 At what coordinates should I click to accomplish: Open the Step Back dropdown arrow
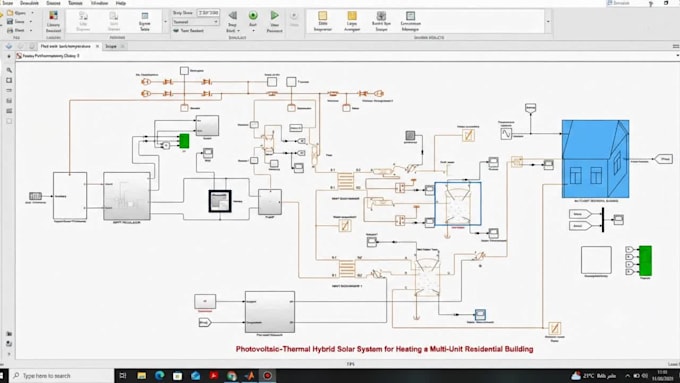pos(239,31)
